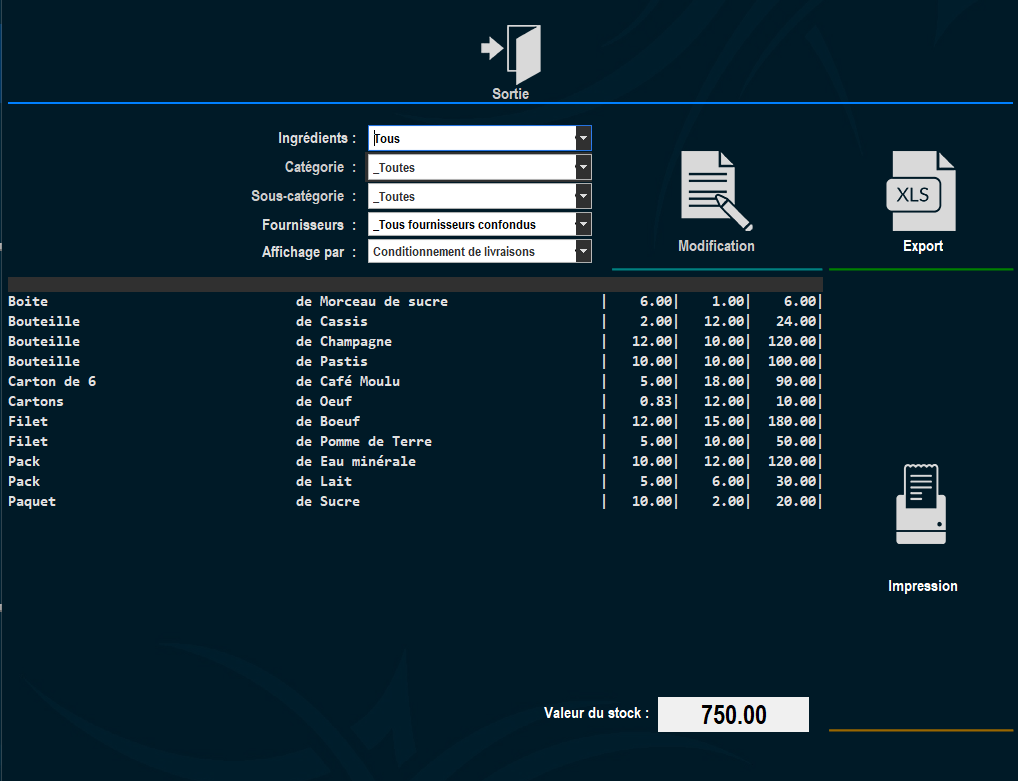Click the Valeur du stock : label
This screenshot has width=1018, height=781.
coord(596,713)
